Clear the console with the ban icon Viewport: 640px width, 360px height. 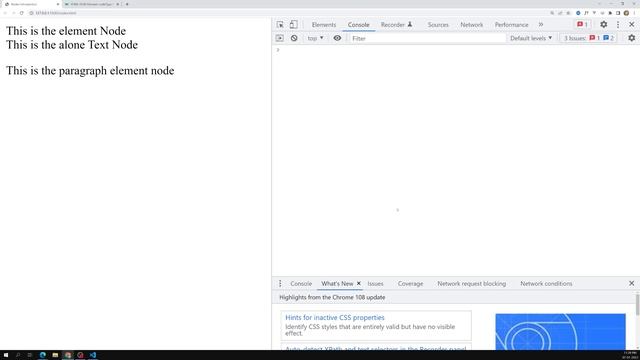point(294,38)
